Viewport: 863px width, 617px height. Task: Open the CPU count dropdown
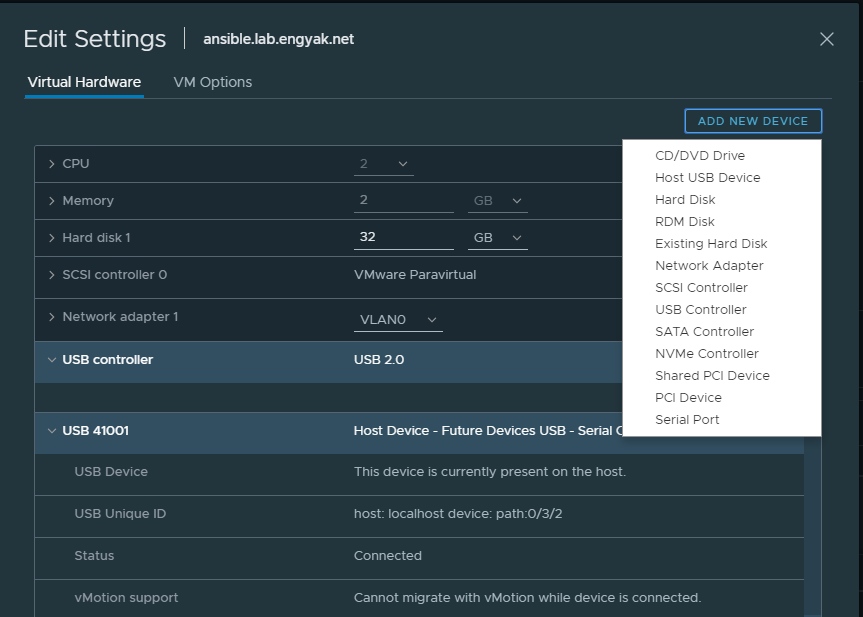tap(384, 164)
